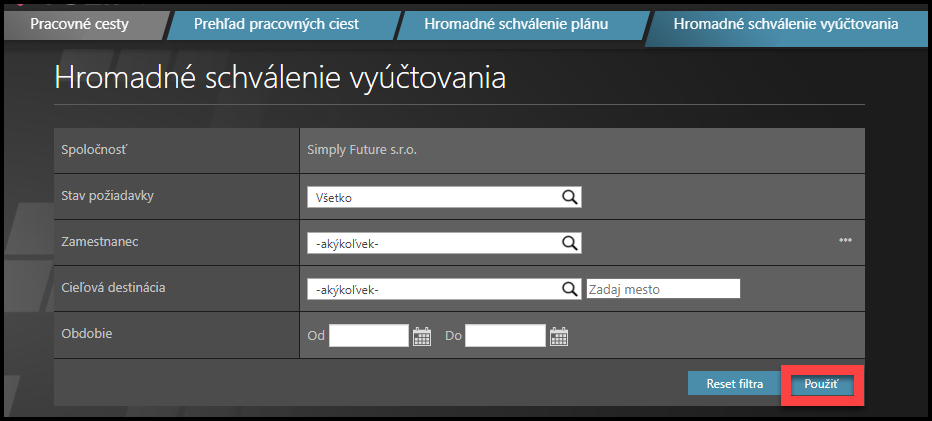Open the Cieľová destinácia -akýkoľvek- dropdown
The height and width of the screenshot is (421, 932).
click(433, 289)
